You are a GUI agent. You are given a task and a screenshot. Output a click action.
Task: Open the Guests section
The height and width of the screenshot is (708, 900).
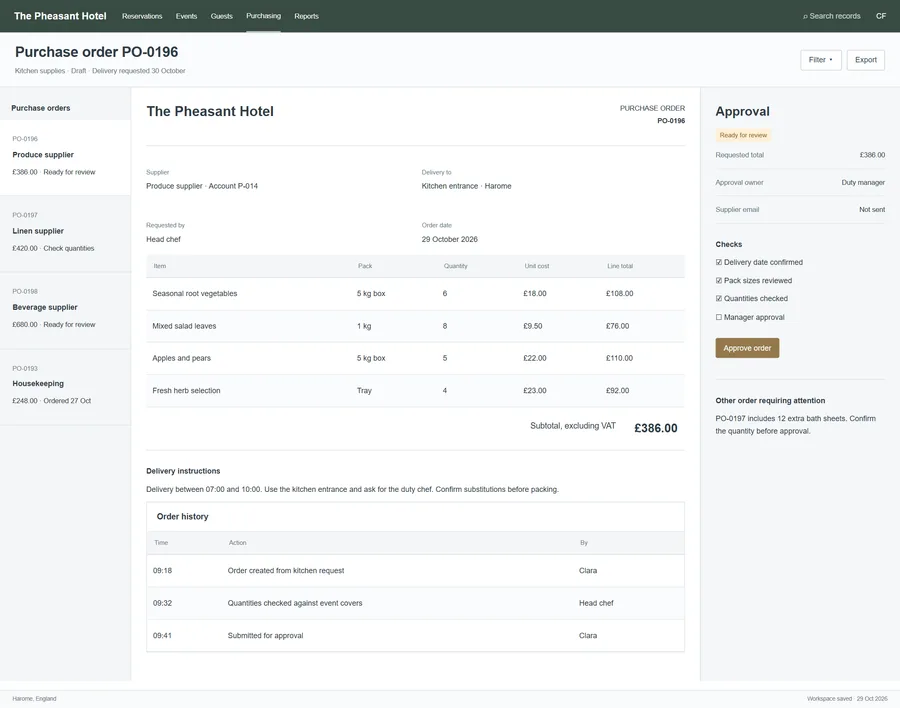pos(222,16)
